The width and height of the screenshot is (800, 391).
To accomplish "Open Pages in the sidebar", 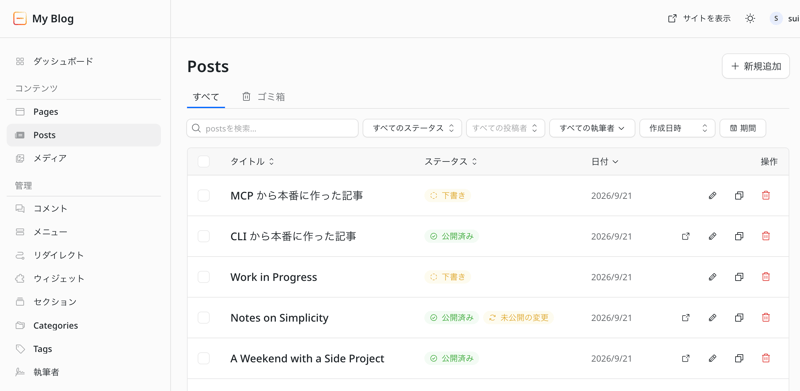I will [x=84, y=112].
